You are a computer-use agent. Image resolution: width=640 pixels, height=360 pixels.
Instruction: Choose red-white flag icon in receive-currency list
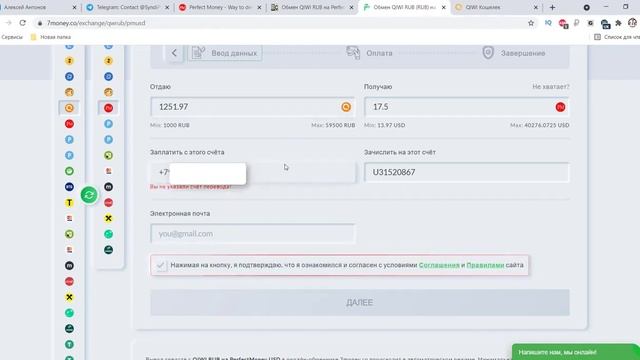(109, 171)
